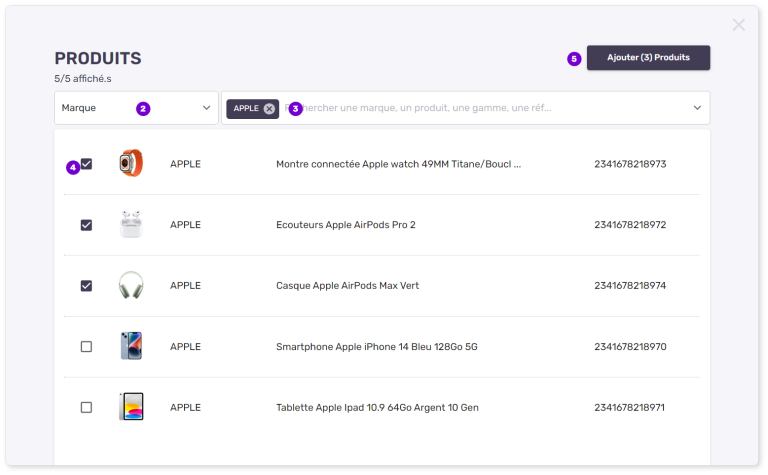Click the iPad 10.9 product image

tap(131, 407)
